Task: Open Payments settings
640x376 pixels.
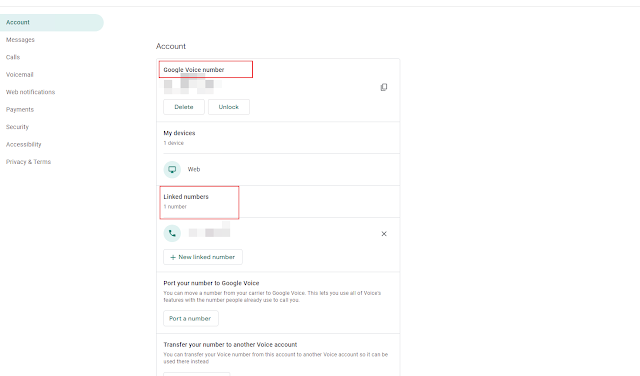Action: (x=20, y=109)
